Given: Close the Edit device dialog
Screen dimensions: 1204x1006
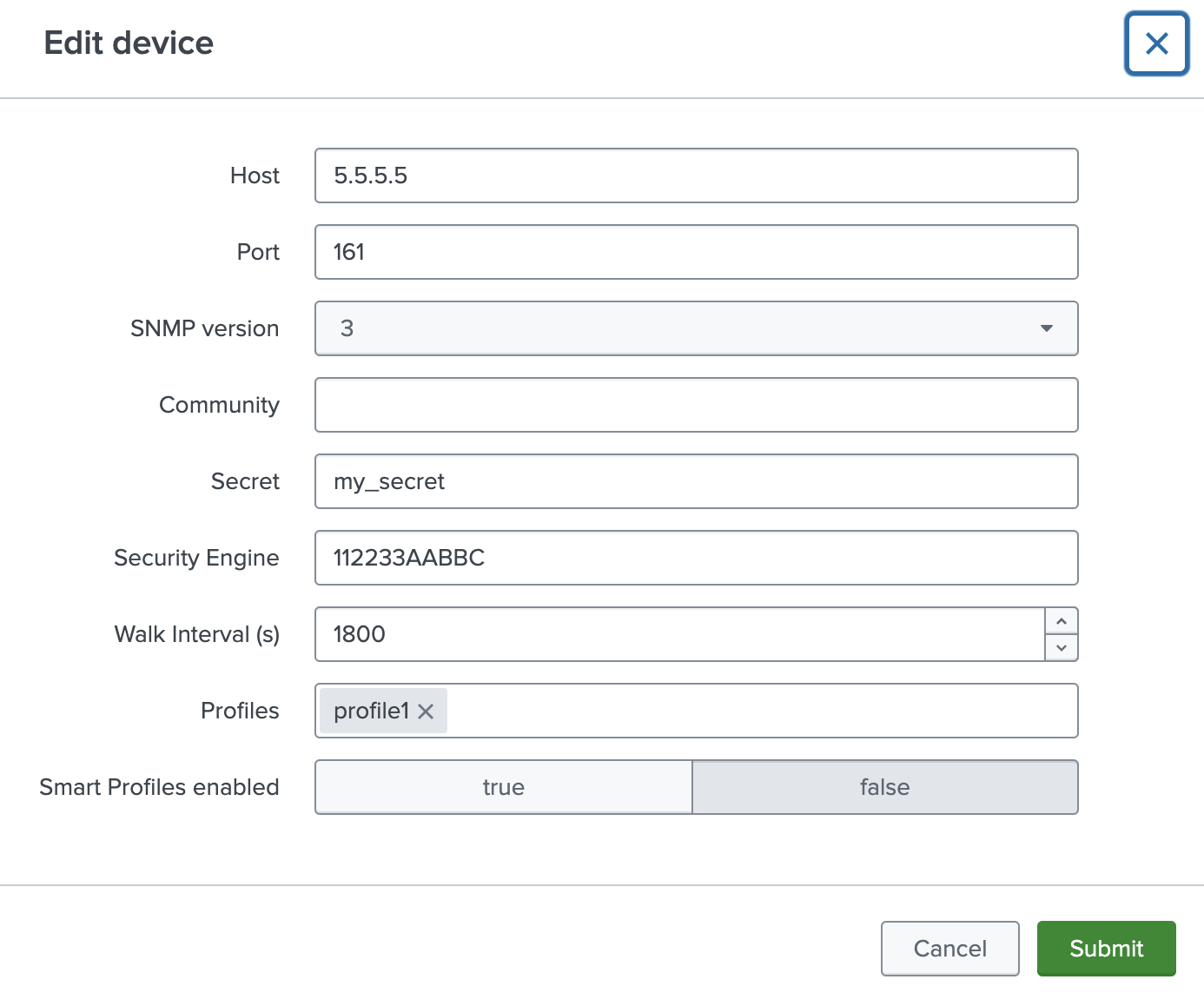Looking at the screenshot, I should [x=1156, y=43].
